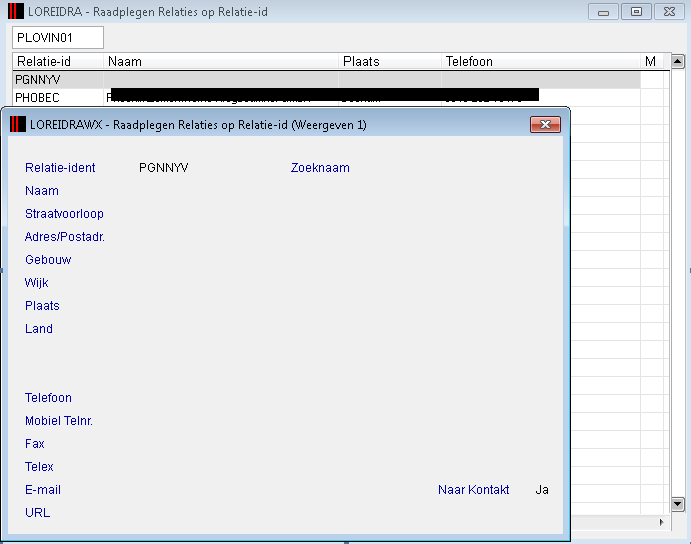Viewport: 691px width, 544px height.
Task: Click the Relatie-ident label
Action: click(60, 168)
